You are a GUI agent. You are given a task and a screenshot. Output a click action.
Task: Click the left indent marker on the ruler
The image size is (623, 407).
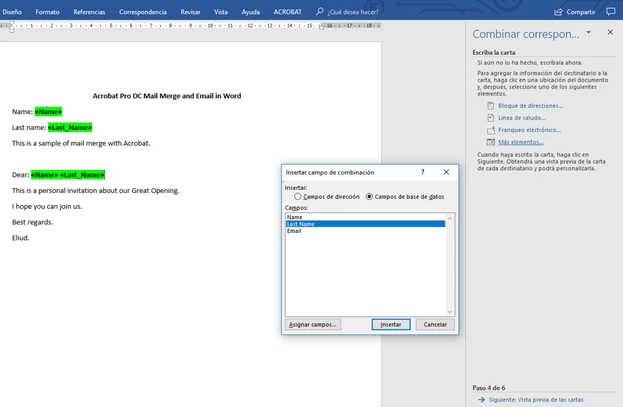coord(12,27)
